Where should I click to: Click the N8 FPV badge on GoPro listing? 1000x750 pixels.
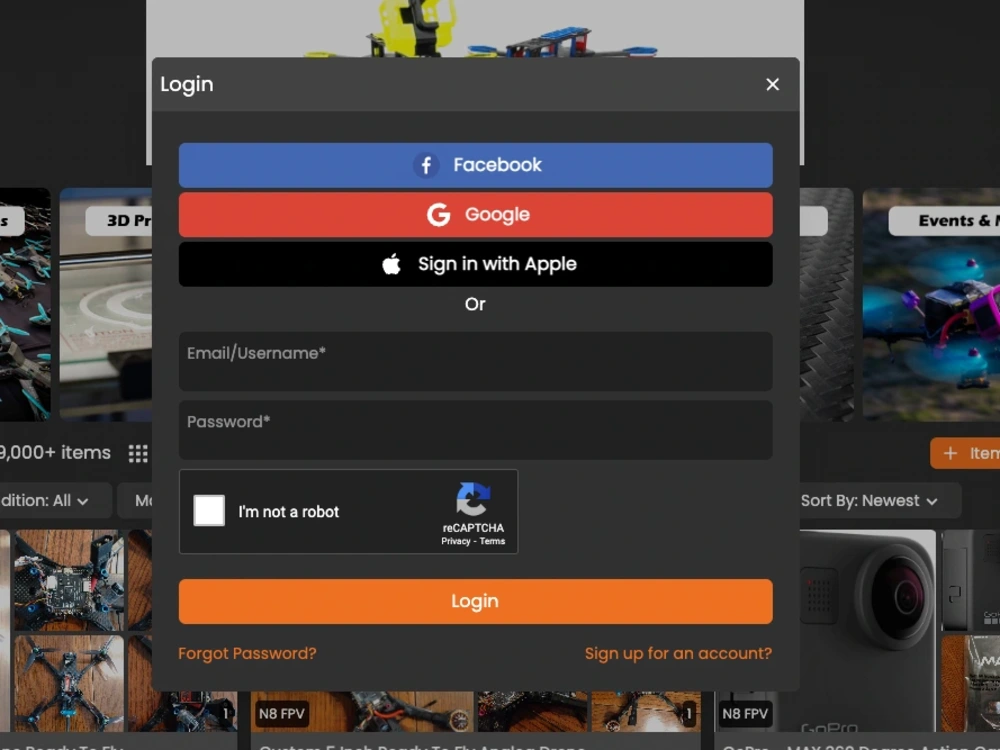click(745, 714)
